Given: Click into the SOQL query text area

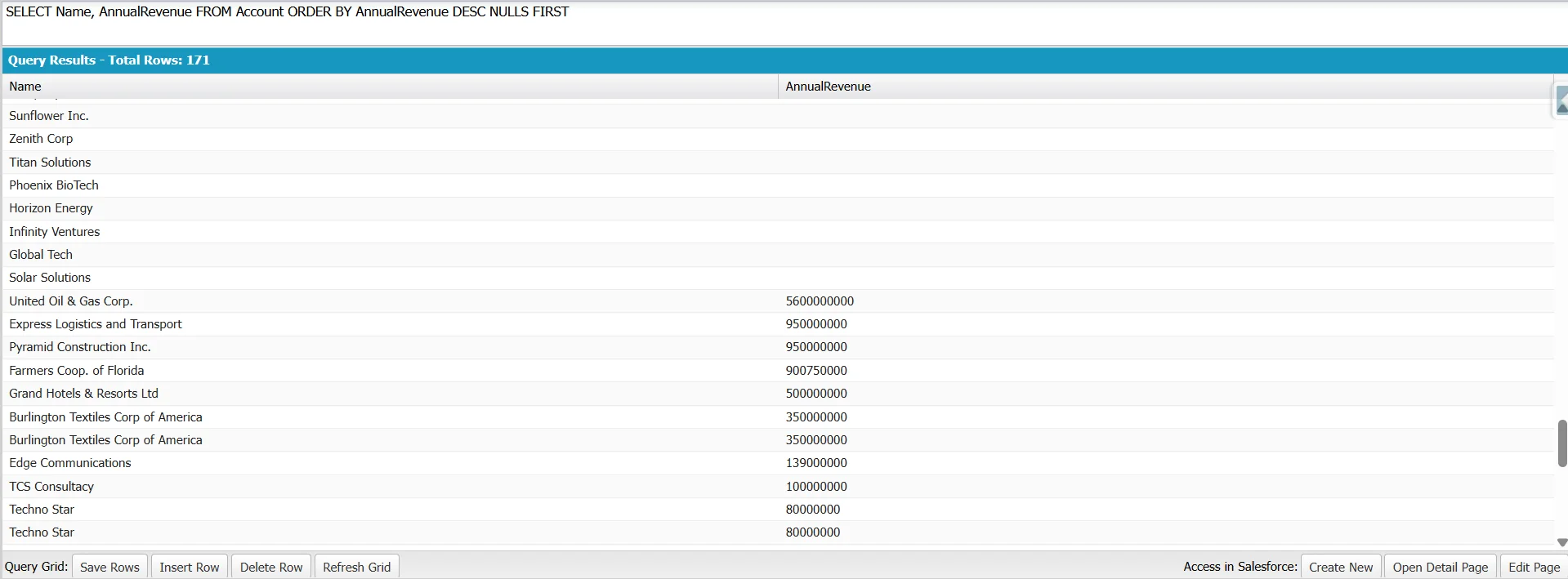Looking at the screenshot, I should (x=784, y=23).
